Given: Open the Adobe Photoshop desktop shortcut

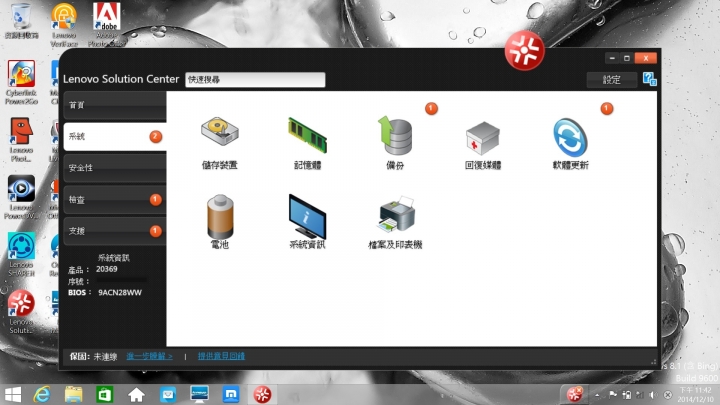Looking at the screenshot, I should tap(107, 25).
